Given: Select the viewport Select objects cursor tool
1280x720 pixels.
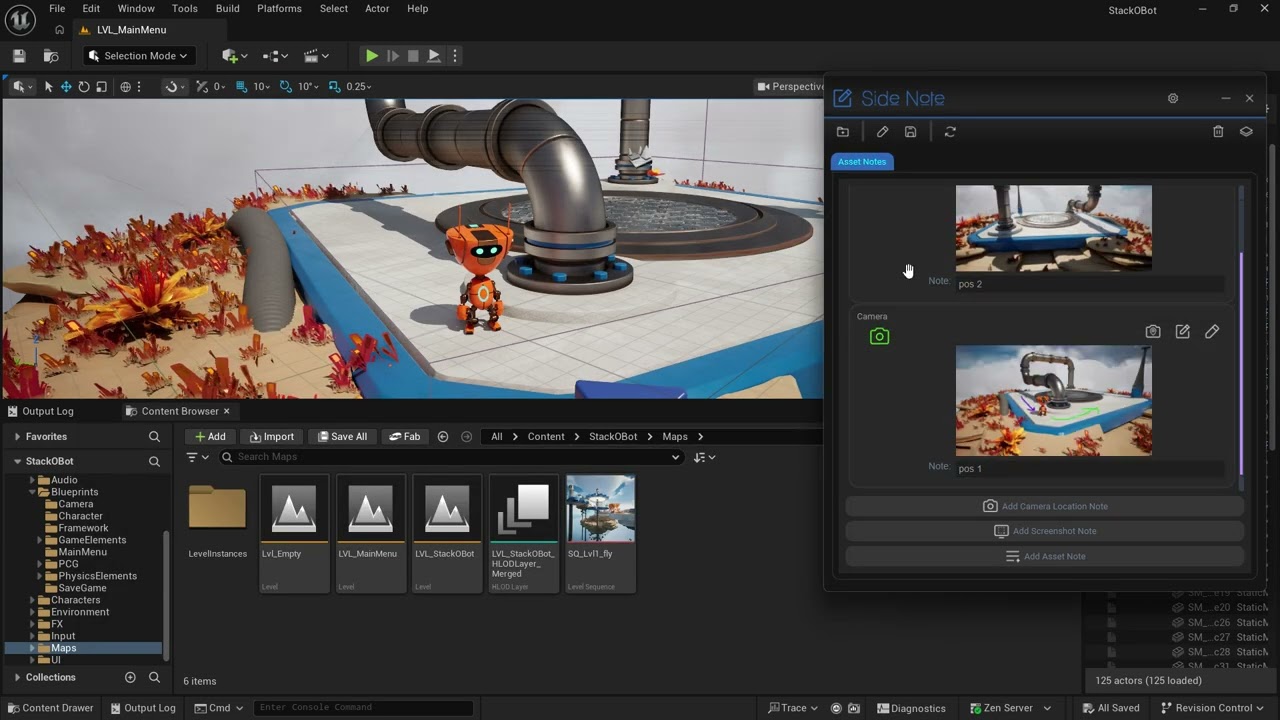Looking at the screenshot, I should (x=48, y=87).
